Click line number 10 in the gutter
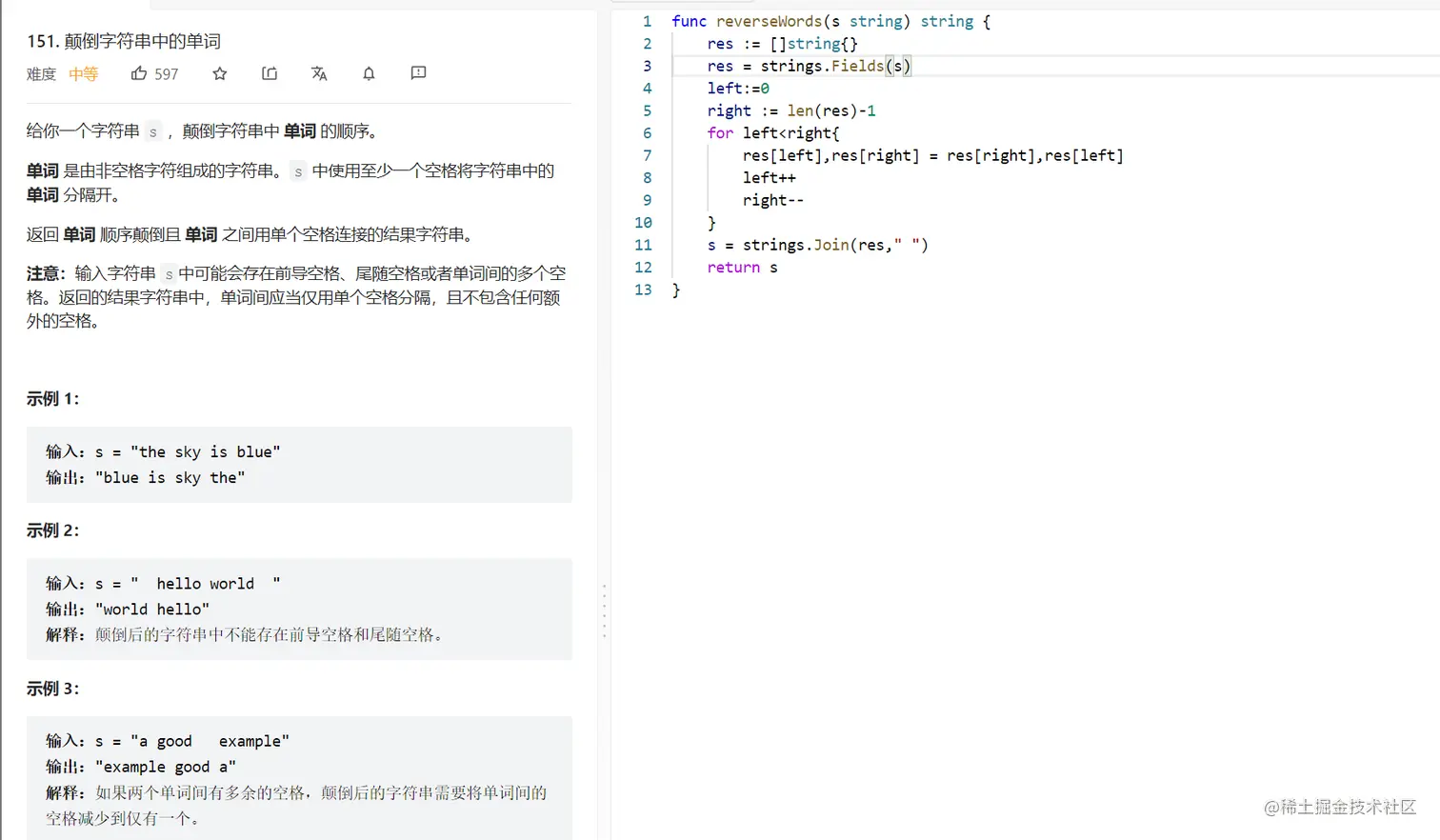Screen dimensions: 1440x840 (643, 223)
